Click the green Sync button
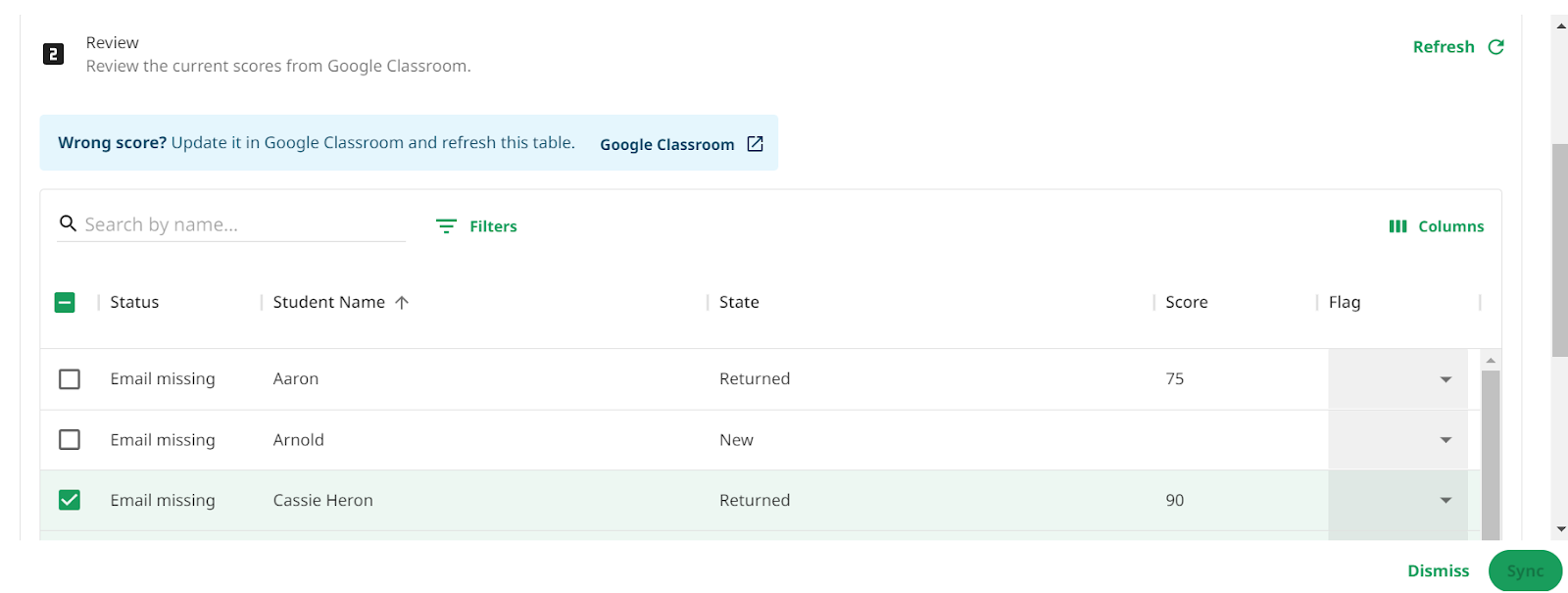 (x=1525, y=571)
